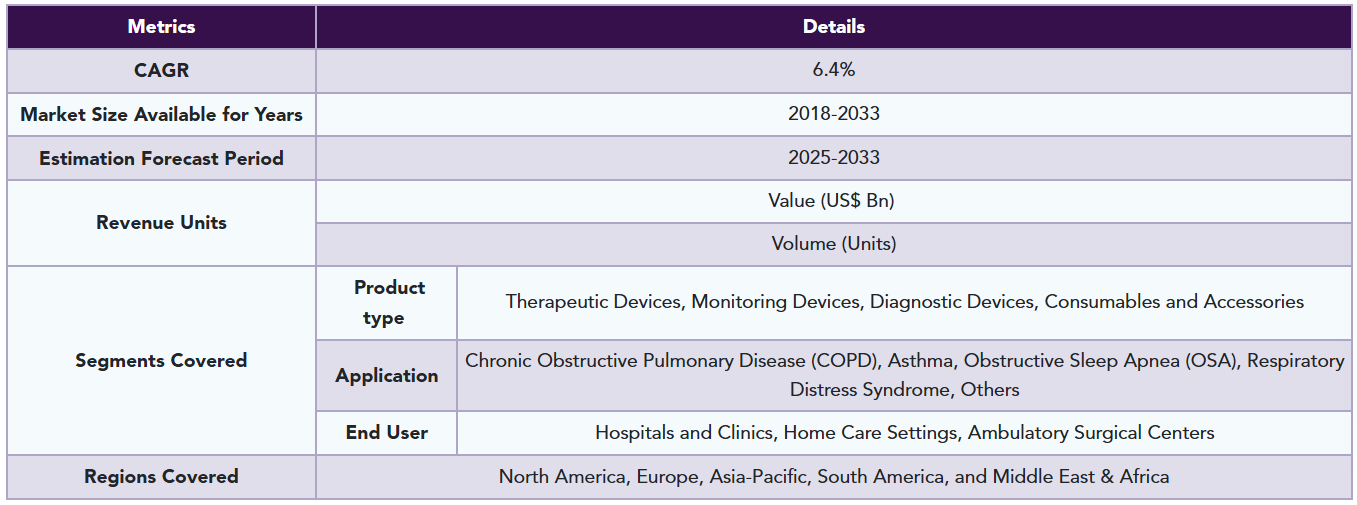Select the Revenue Units row label
Image resolution: width=1357 pixels, height=505 pixels.
click(x=161, y=222)
